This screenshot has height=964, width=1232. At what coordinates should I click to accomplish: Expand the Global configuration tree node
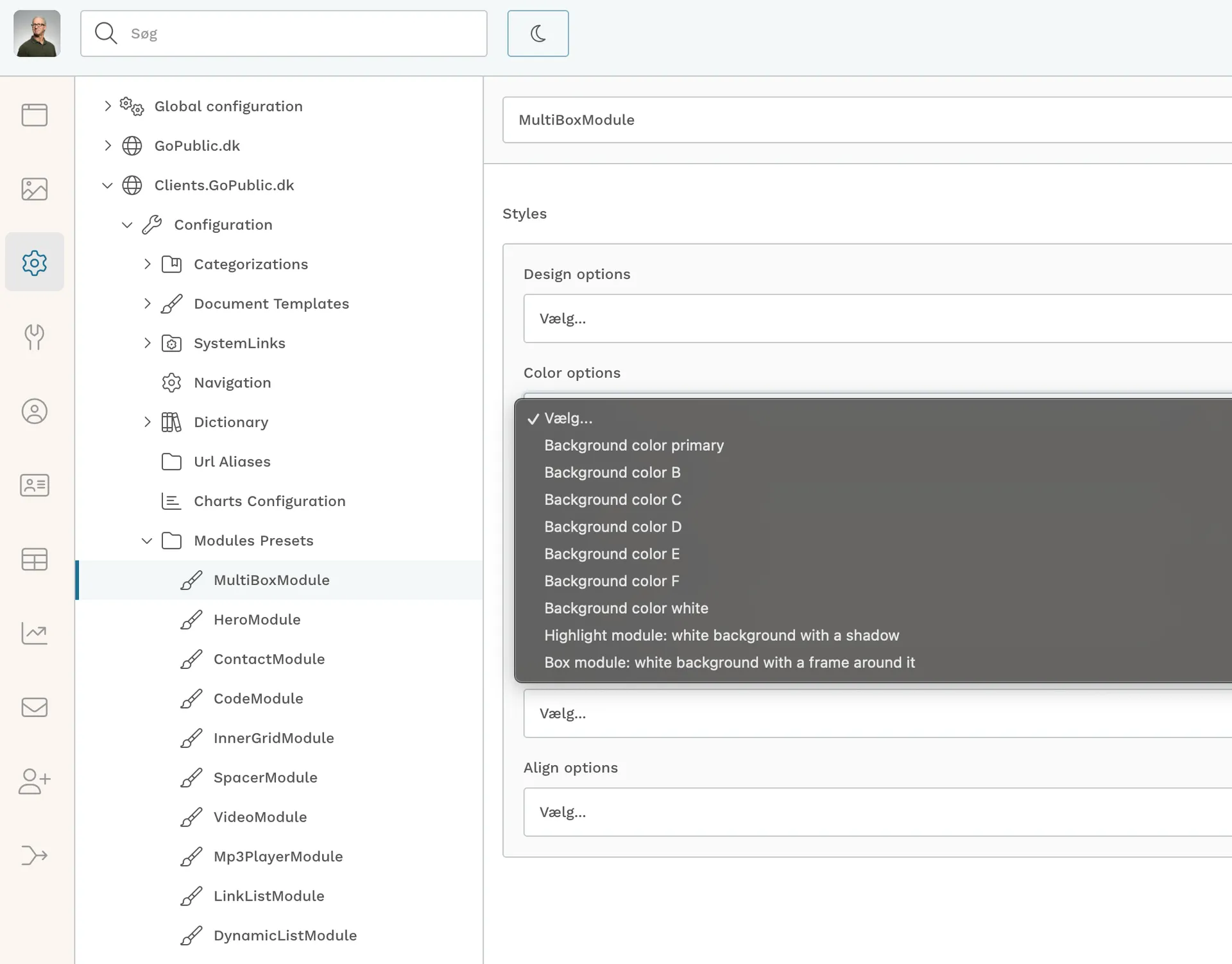point(108,106)
